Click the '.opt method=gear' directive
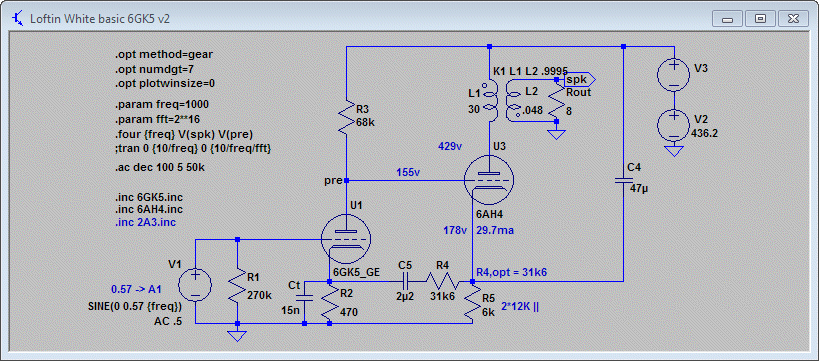The height and width of the screenshot is (361, 819). (x=163, y=54)
